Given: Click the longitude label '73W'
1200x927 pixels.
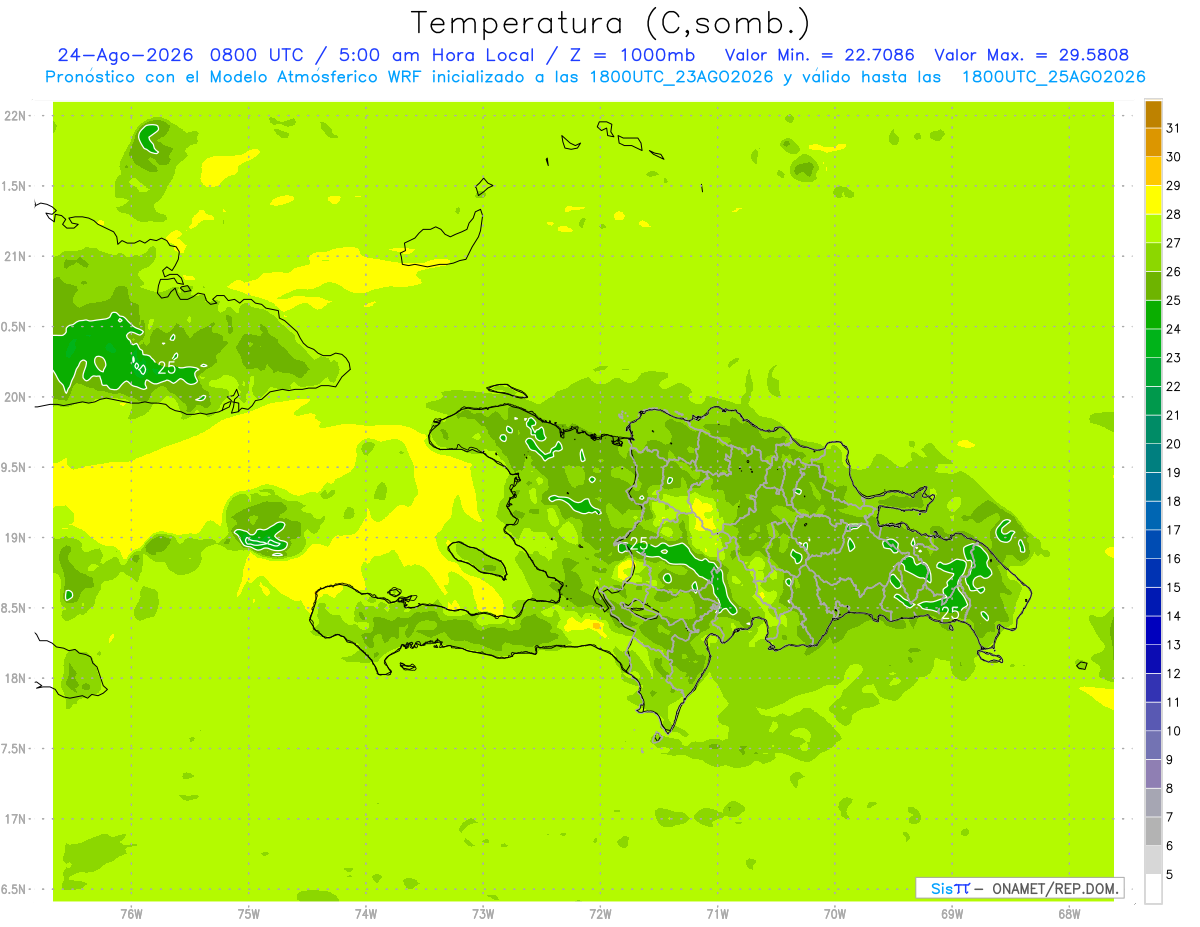Looking at the screenshot, I should point(483,914).
